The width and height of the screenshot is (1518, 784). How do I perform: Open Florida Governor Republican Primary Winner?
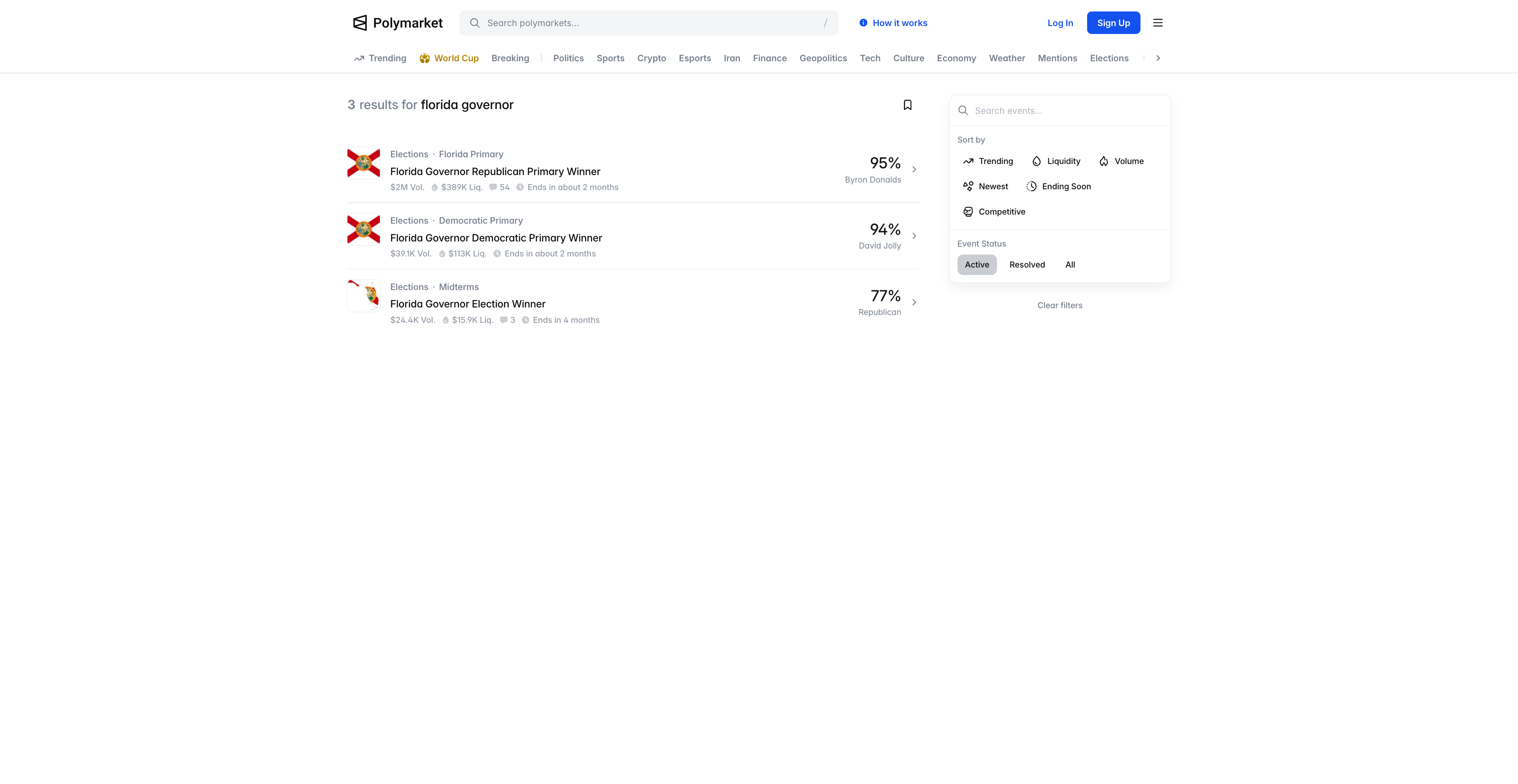(x=495, y=172)
